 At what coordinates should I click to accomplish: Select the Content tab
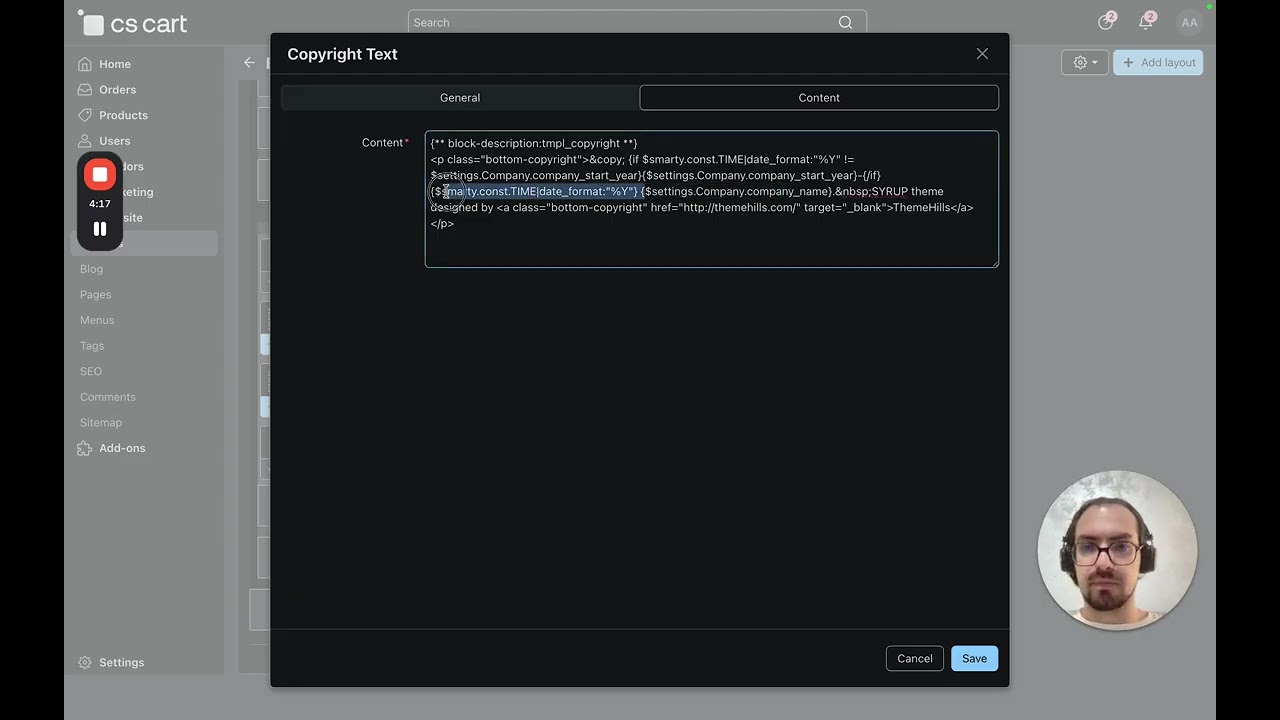point(819,98)
